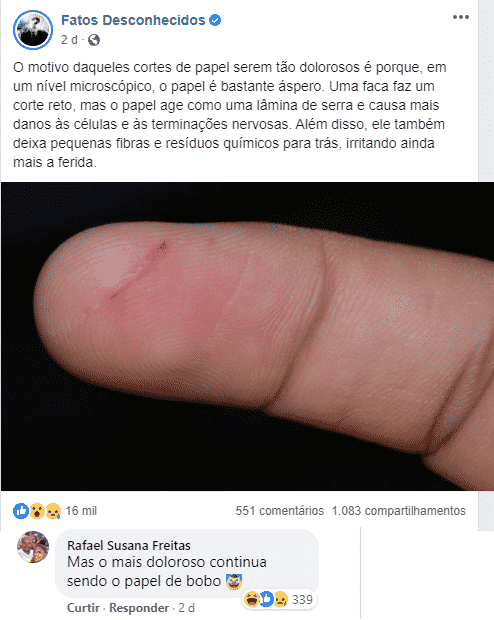Screen dimensions: 494x620
Task: Open the Fatos Desconhecidos page name link
Action: 133,20
